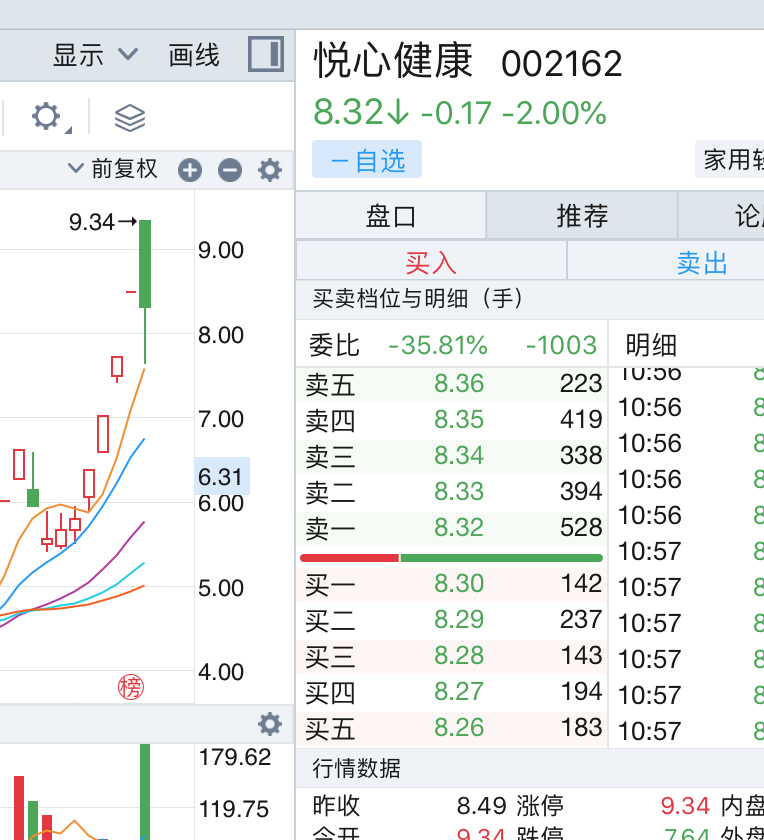Screen dimensions: 764x840
Task: Click 6.31 price axis label
Action: click(x=221, y=476)
